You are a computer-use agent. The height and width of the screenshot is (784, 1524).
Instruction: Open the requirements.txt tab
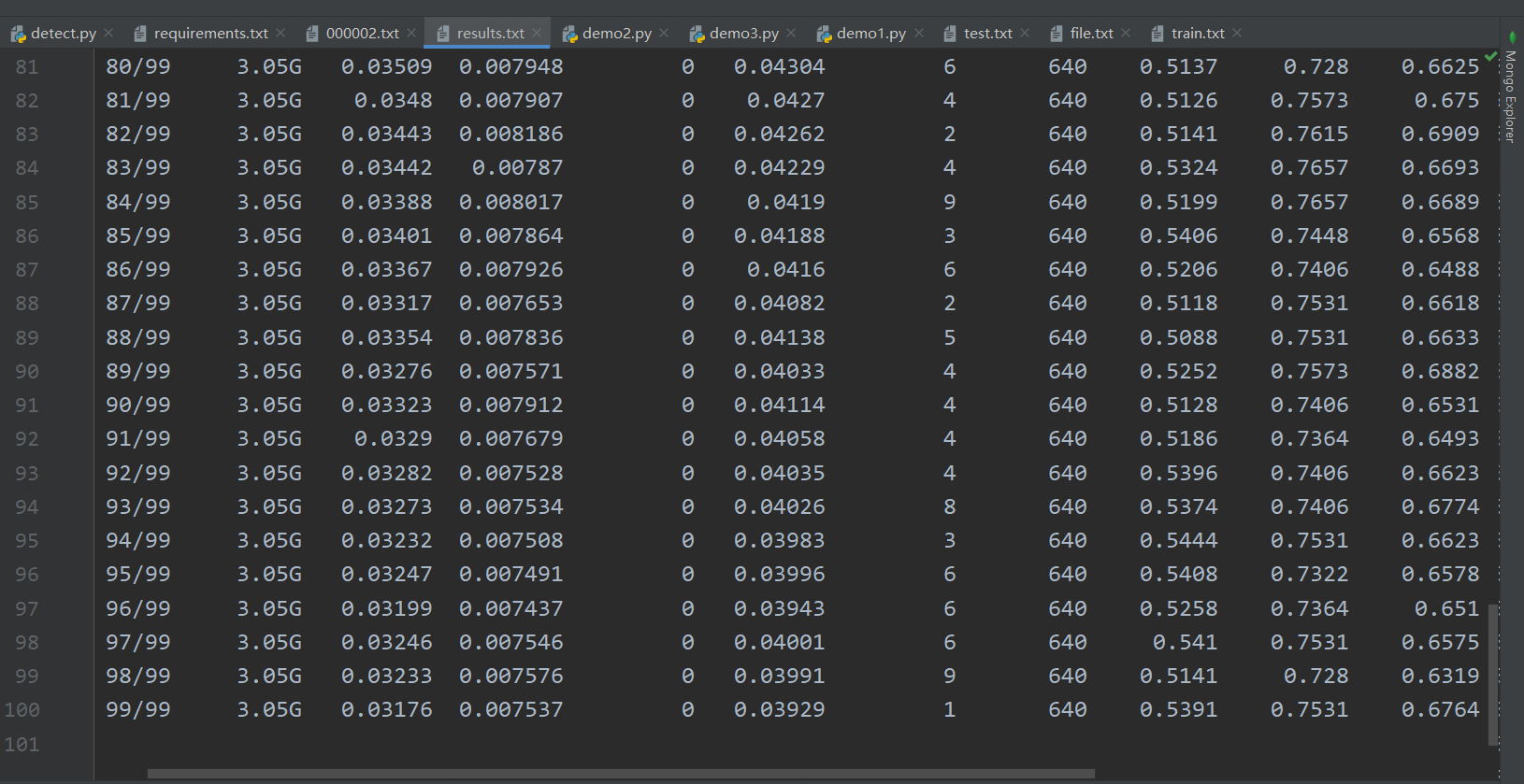coord(210,33)
